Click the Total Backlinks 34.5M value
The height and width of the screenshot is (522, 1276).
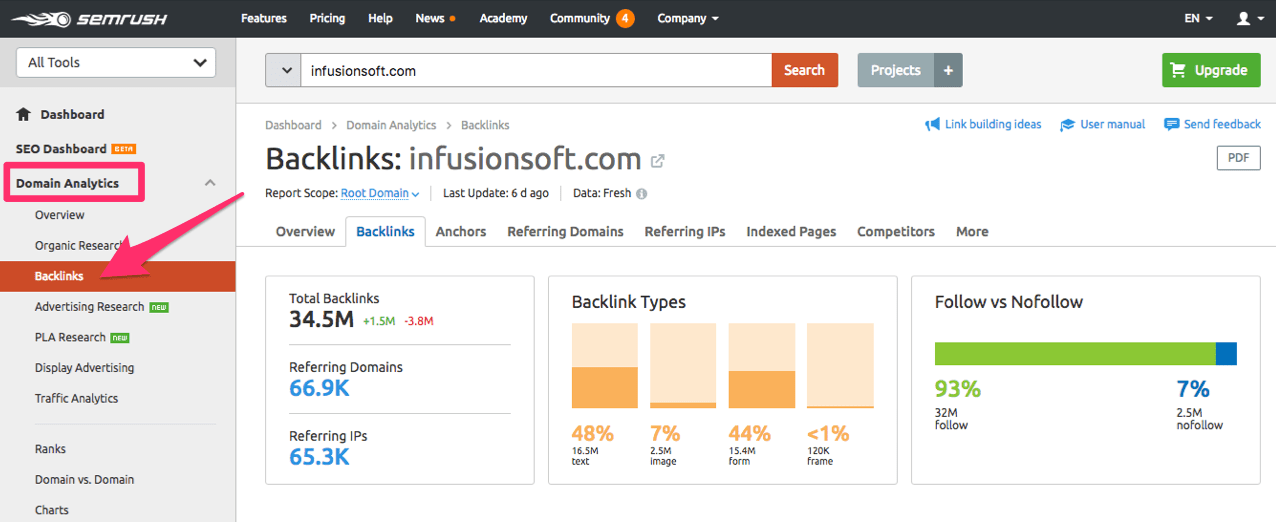tap(321, 320)
